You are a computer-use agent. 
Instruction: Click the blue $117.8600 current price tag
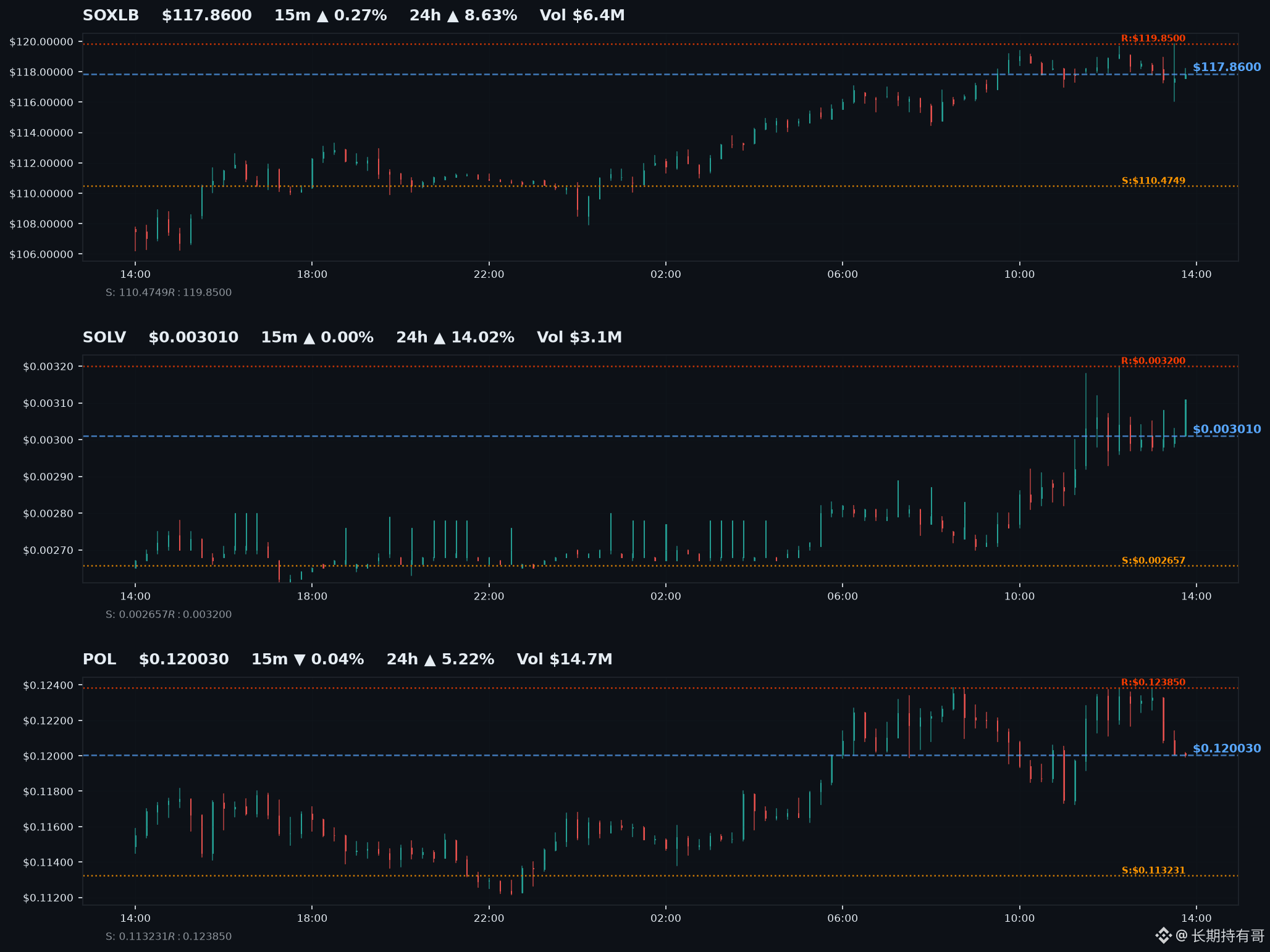1227,67
